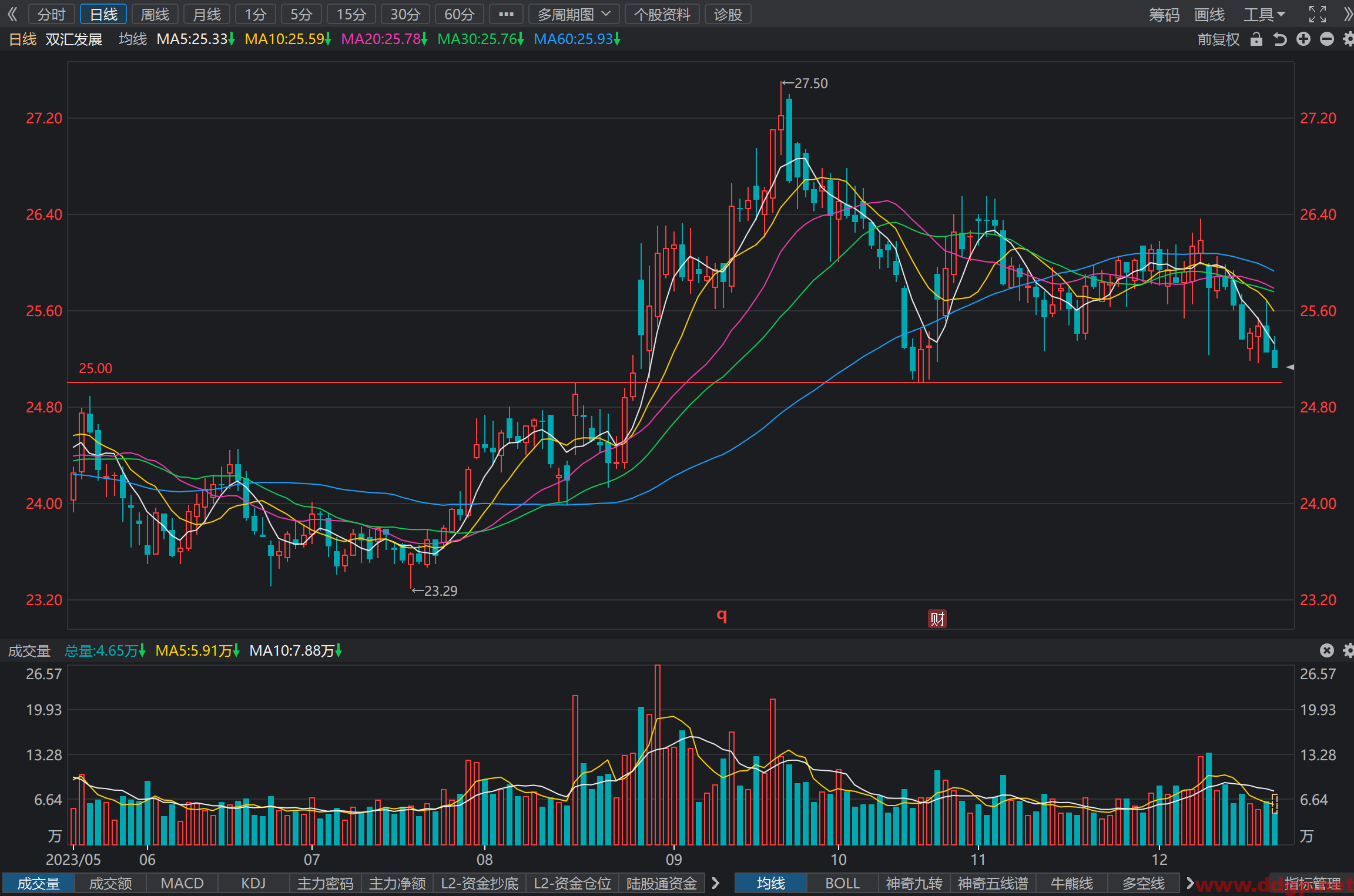
Task: Click 总量:4.65万 volume label
Action: (x=105, y=651)
